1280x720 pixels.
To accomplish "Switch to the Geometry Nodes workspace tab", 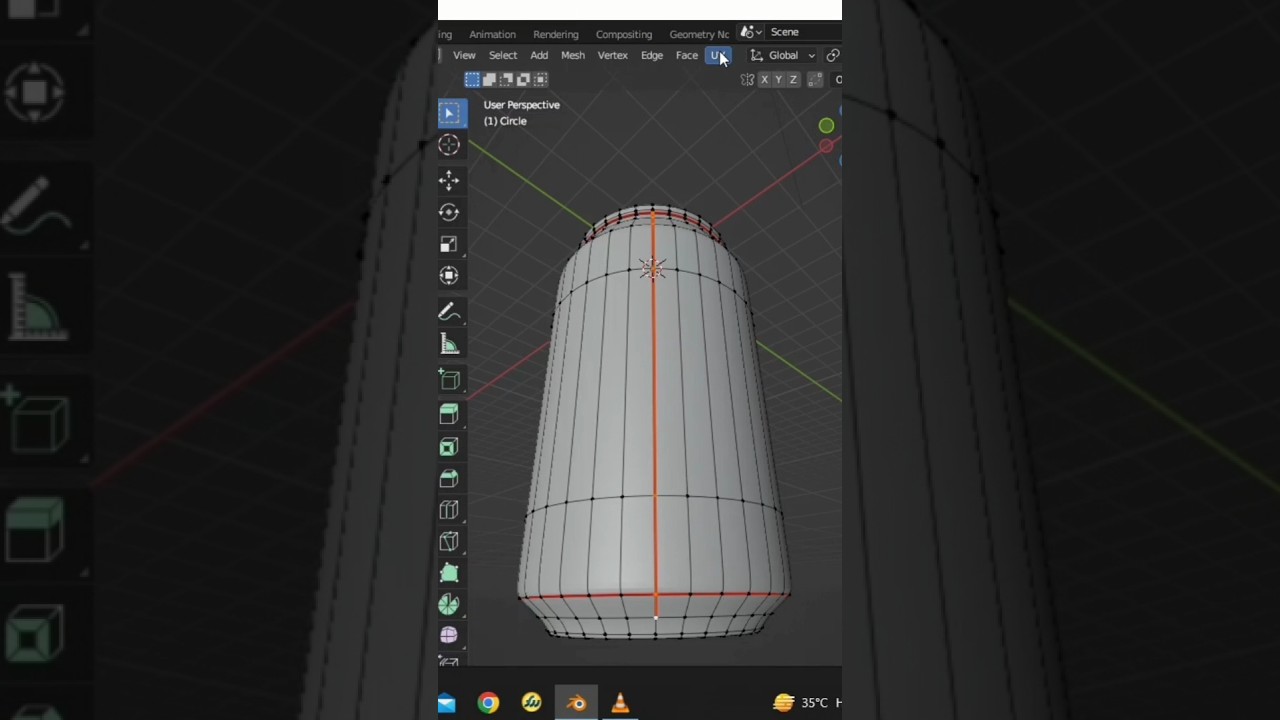I will [x=699, y=35].
